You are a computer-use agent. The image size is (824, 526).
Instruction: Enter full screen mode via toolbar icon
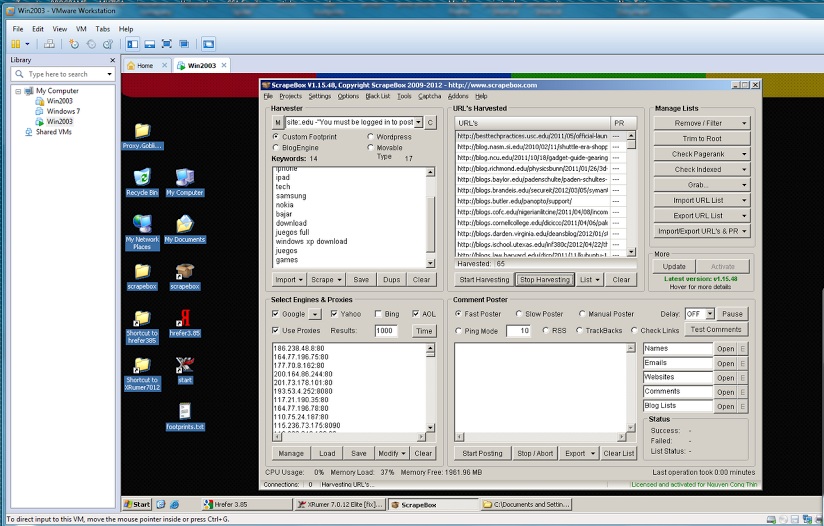(167, 44)
